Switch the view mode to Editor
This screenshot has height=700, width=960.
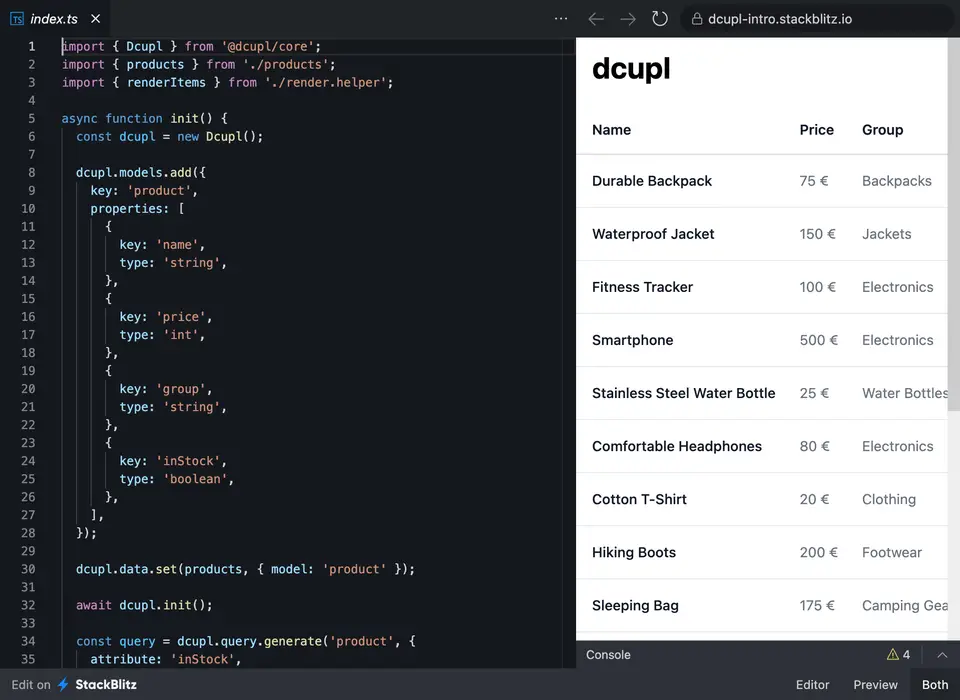[812, 685]
